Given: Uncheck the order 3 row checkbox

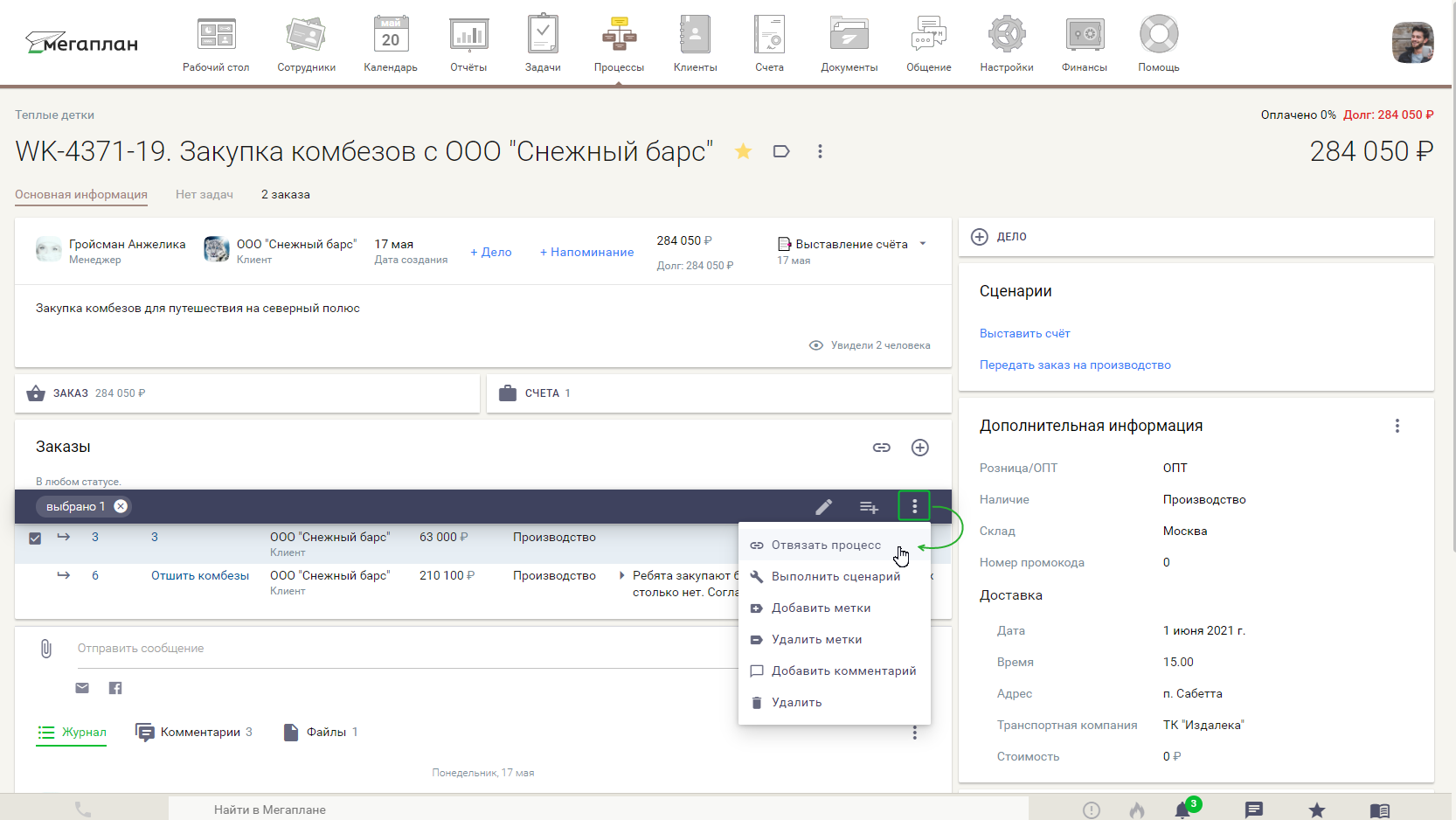Looking at the screenshot, I should pyautogui.click(x=35, y=538).
